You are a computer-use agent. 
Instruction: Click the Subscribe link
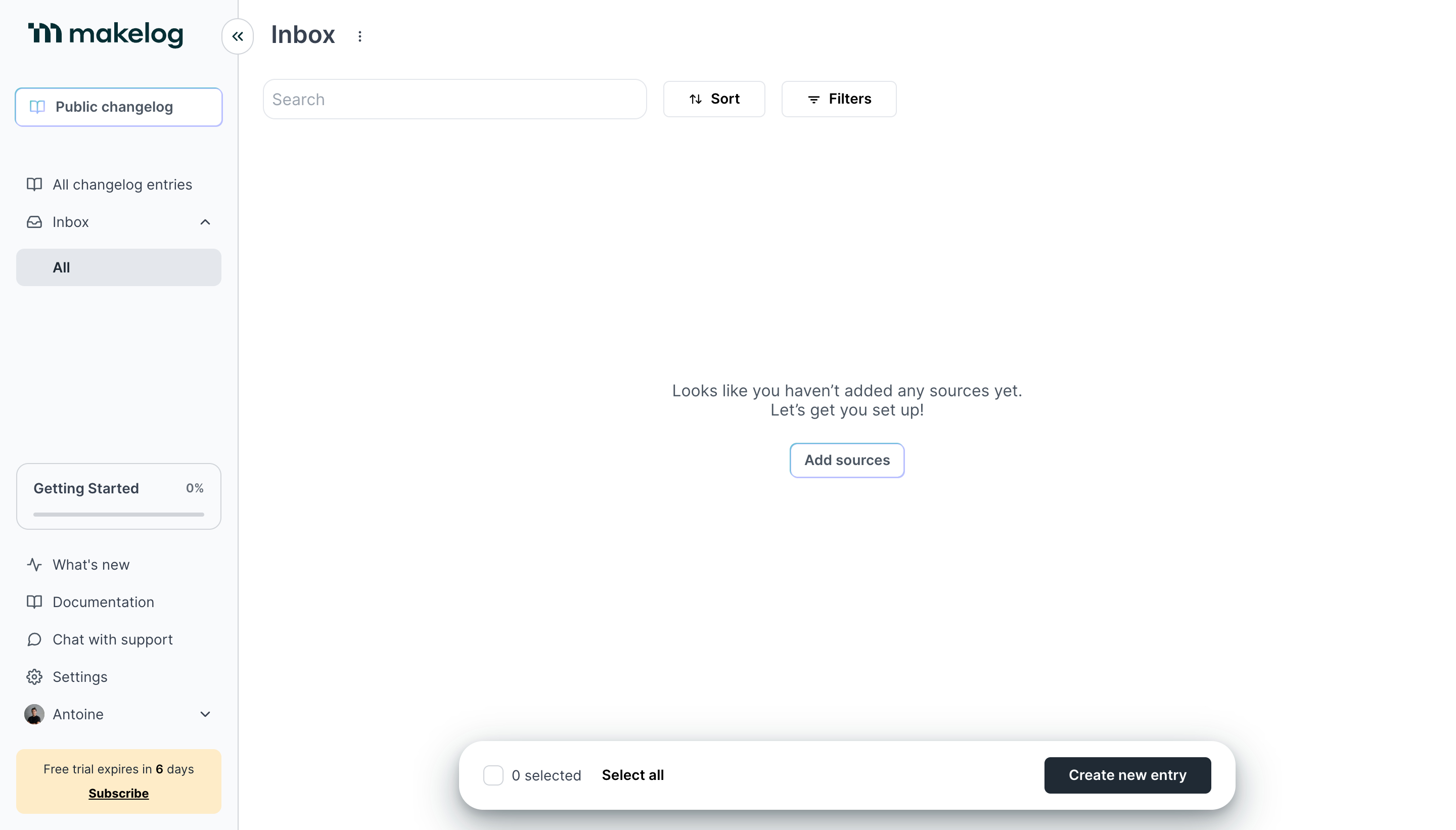[119, 793]
